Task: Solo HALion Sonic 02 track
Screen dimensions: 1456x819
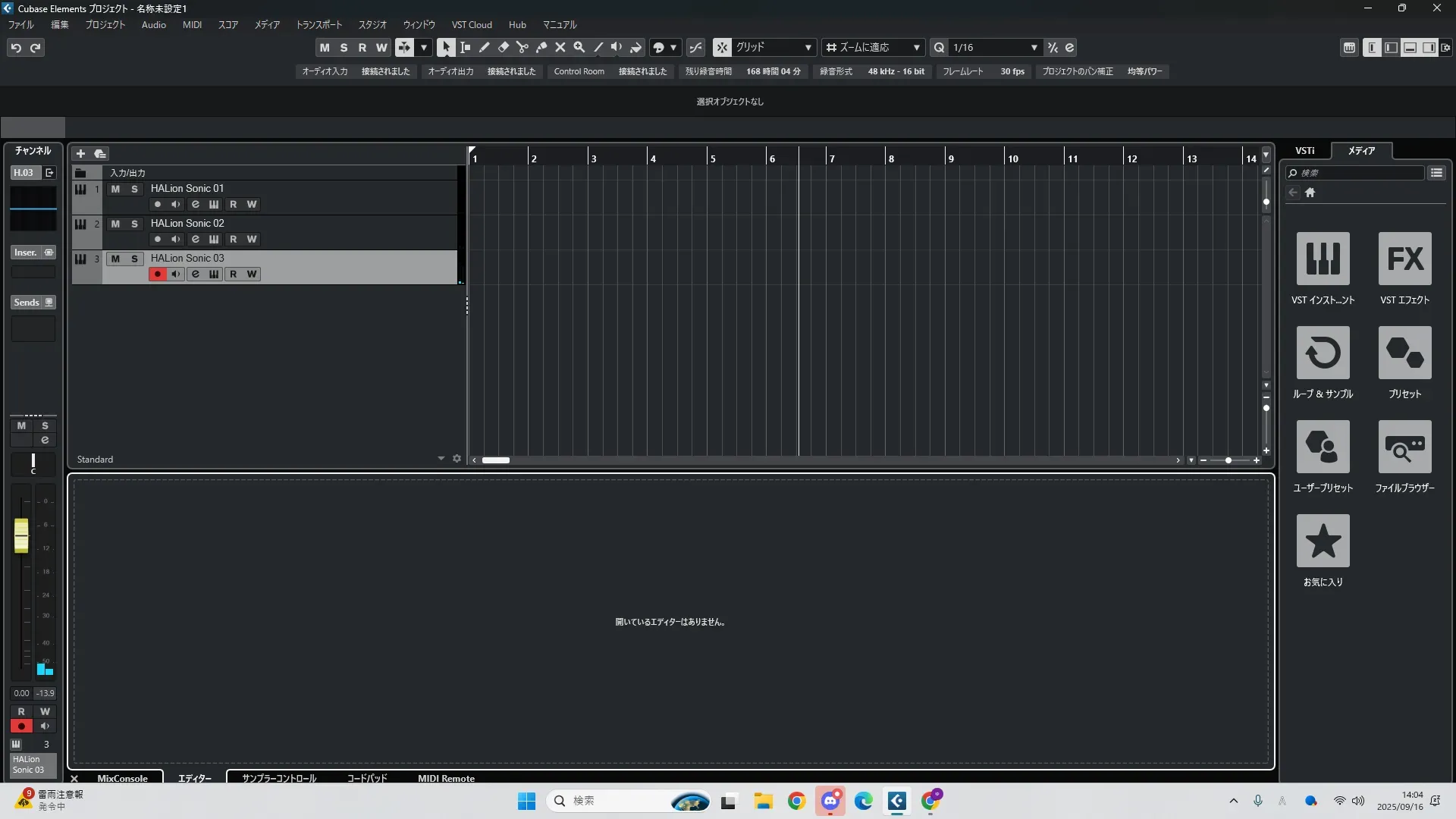Action: click(x=134, y=224)
